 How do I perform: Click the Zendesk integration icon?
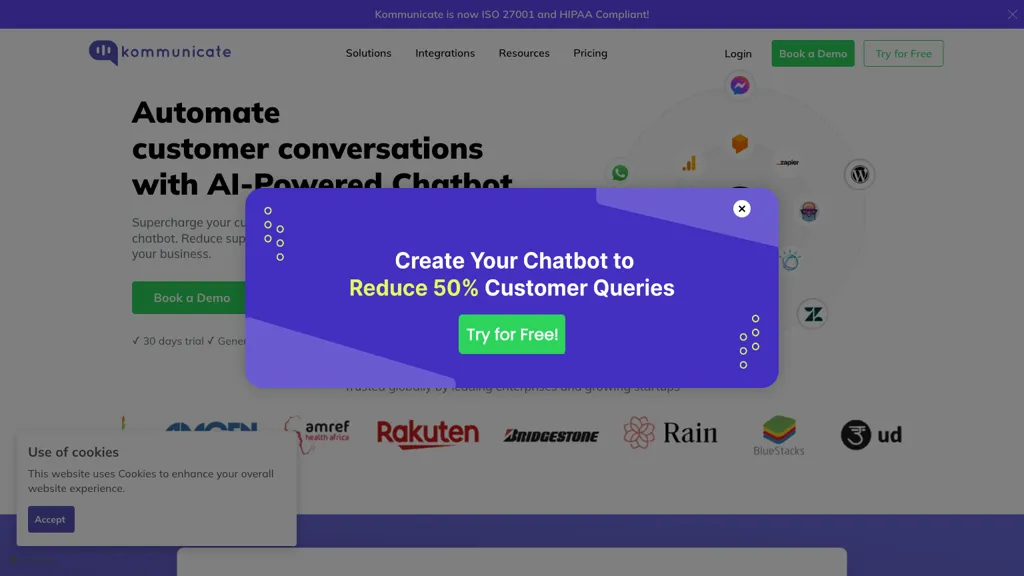click(x=812, y=314)
